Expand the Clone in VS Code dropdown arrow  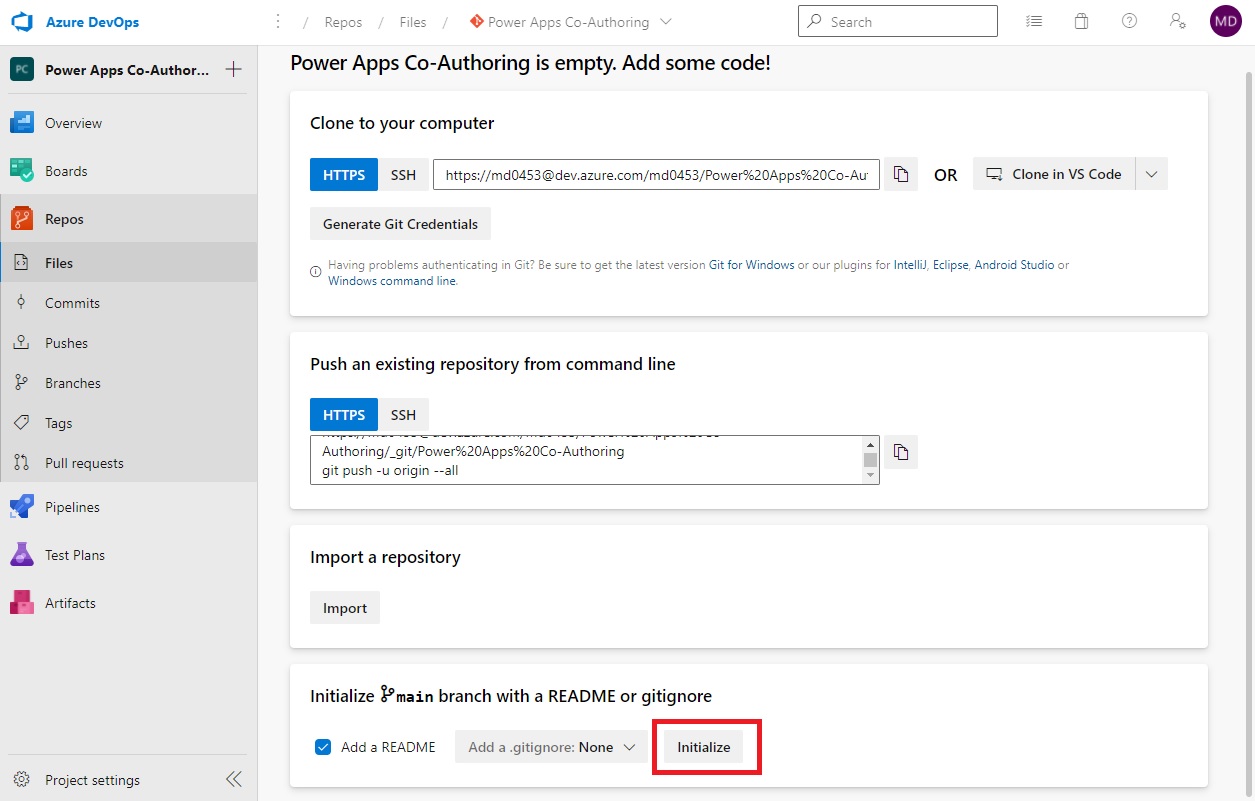[x=1150, y=173]
